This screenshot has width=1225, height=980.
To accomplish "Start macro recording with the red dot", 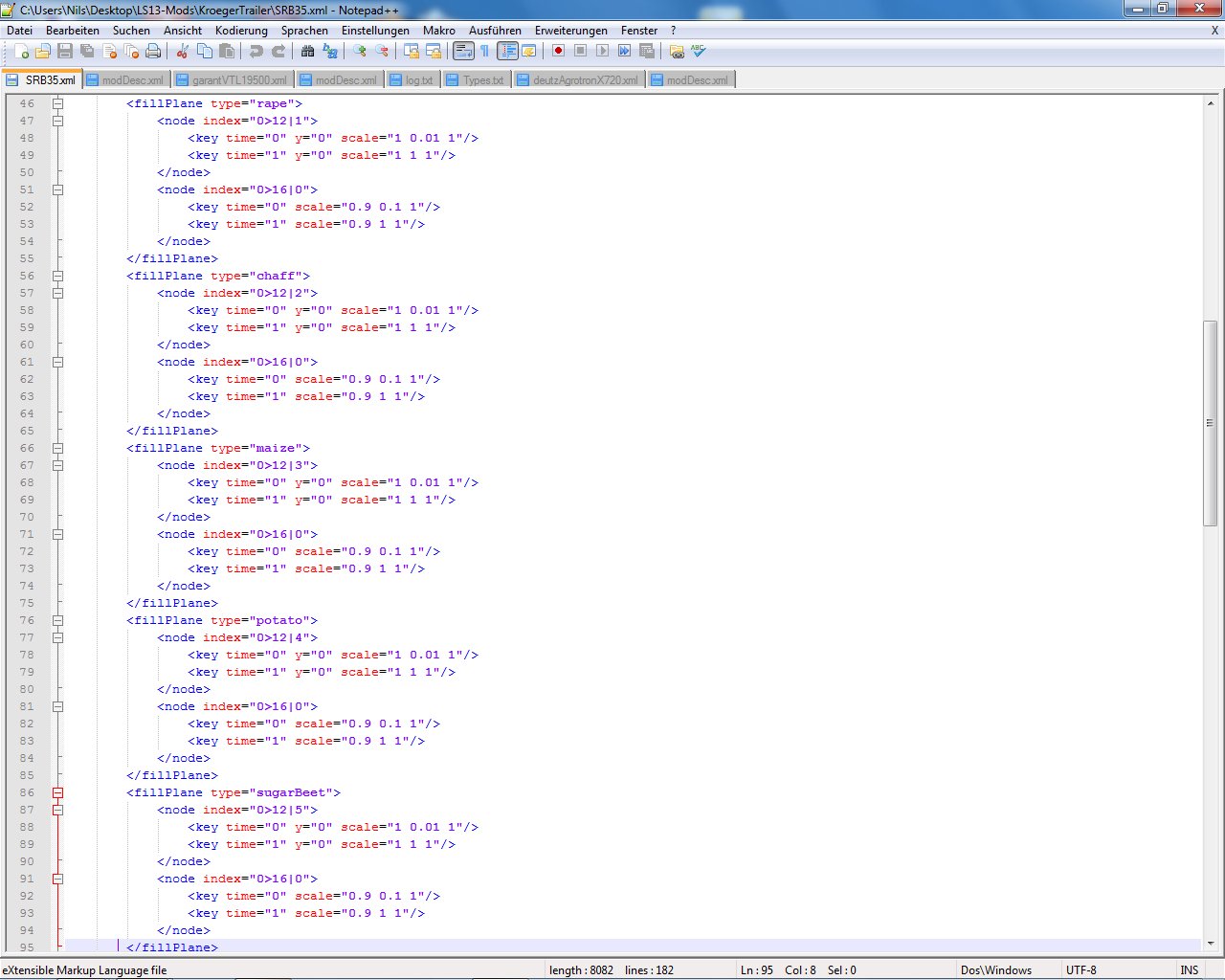I will coord(558,51).
